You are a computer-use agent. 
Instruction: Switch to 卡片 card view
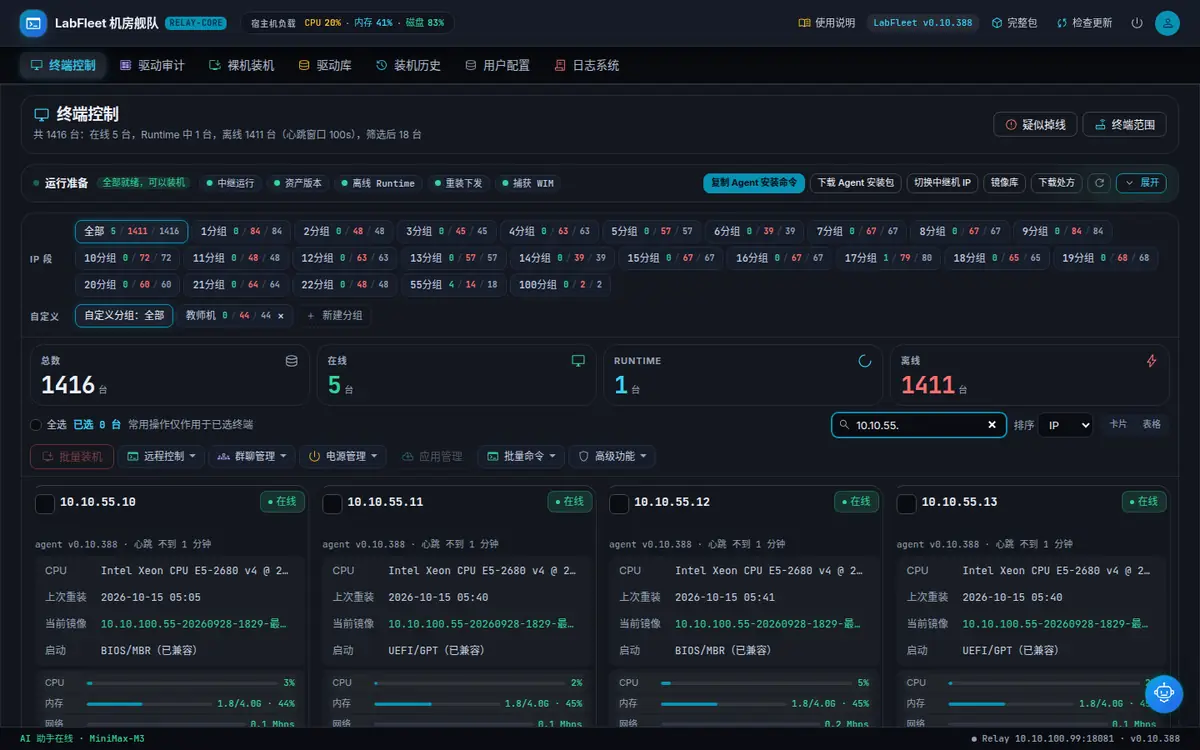point(1118,424)
